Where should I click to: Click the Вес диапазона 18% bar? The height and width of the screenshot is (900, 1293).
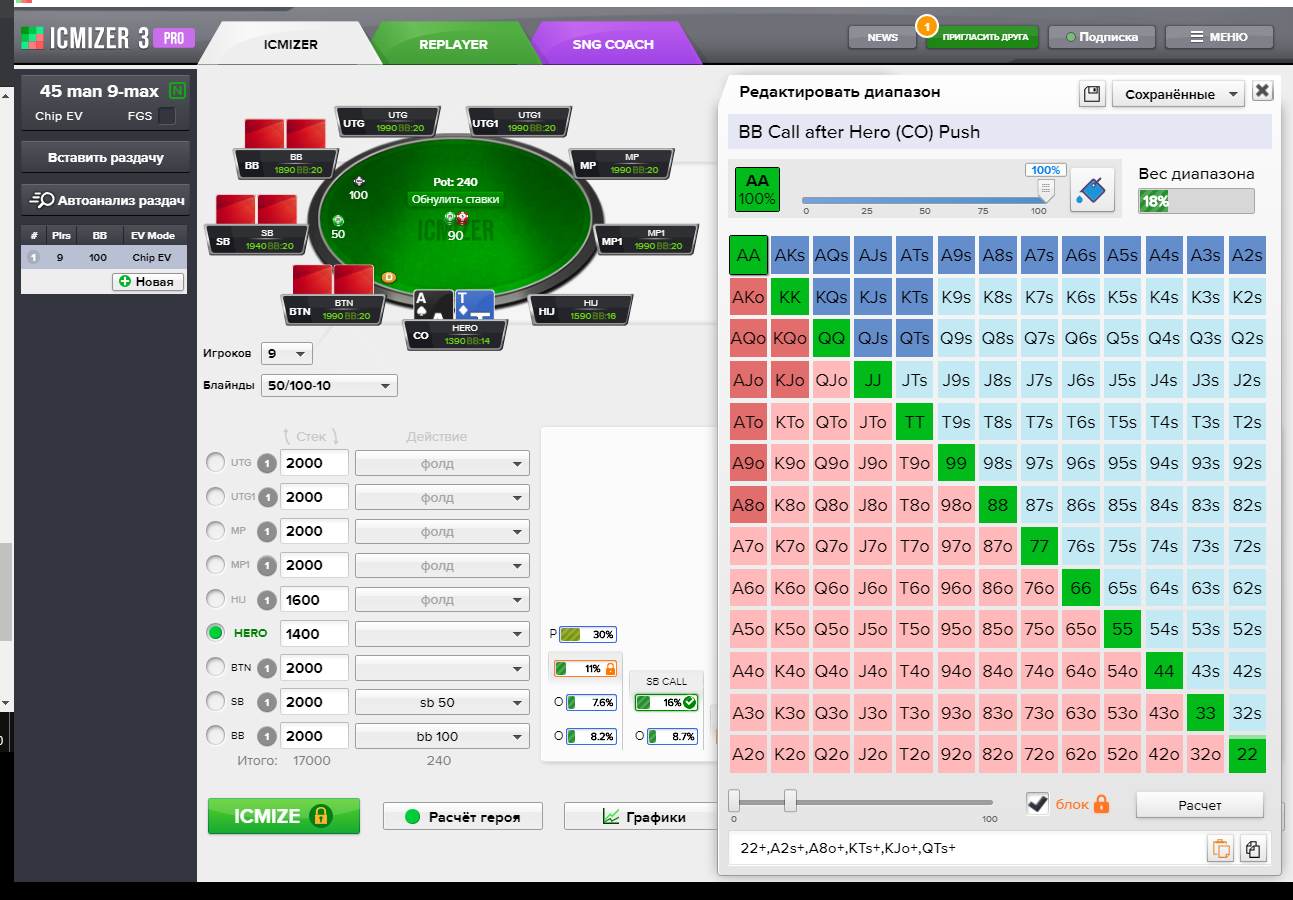tap(1196, 201)
